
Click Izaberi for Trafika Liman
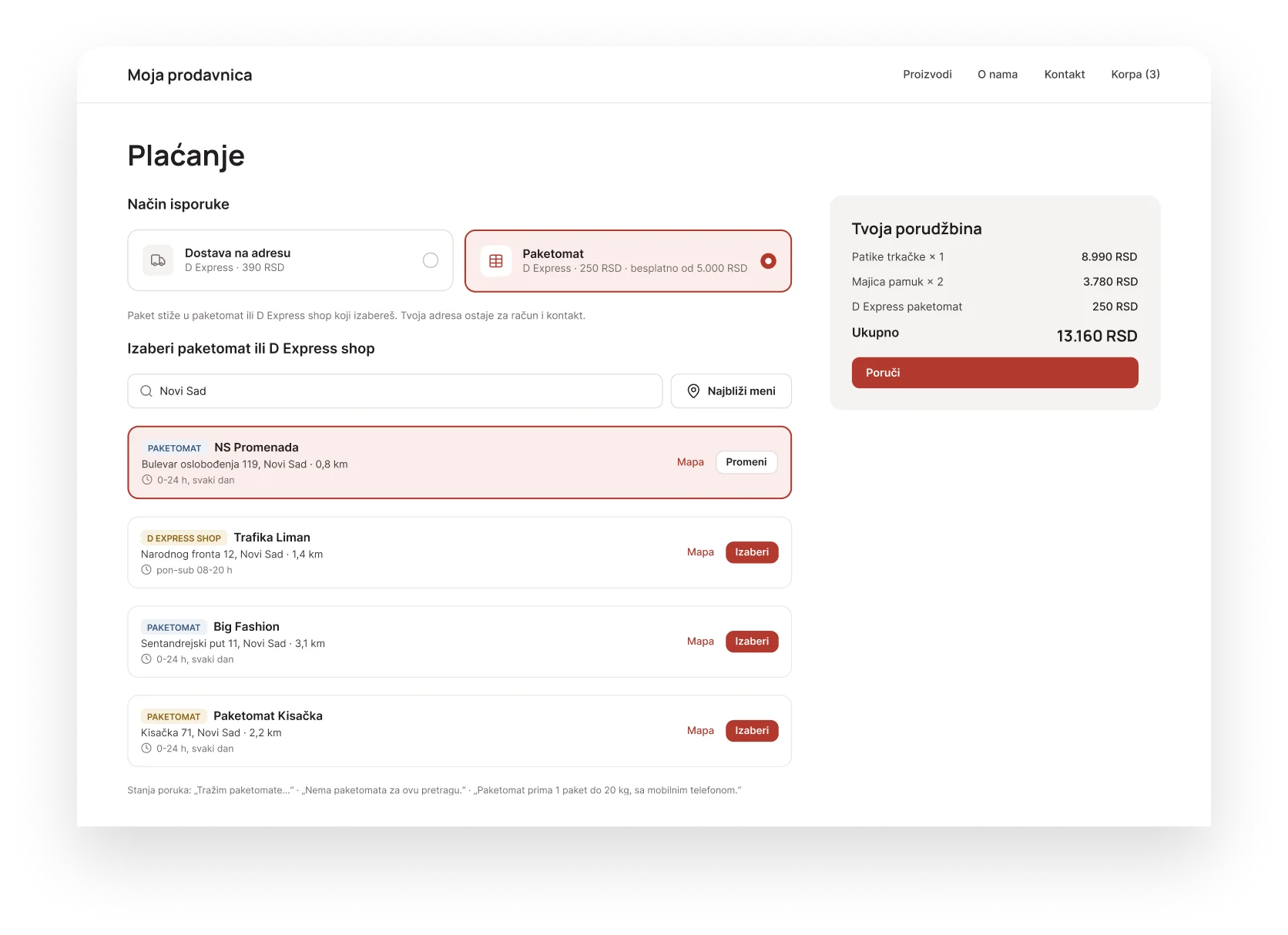[x=752, y=552]
